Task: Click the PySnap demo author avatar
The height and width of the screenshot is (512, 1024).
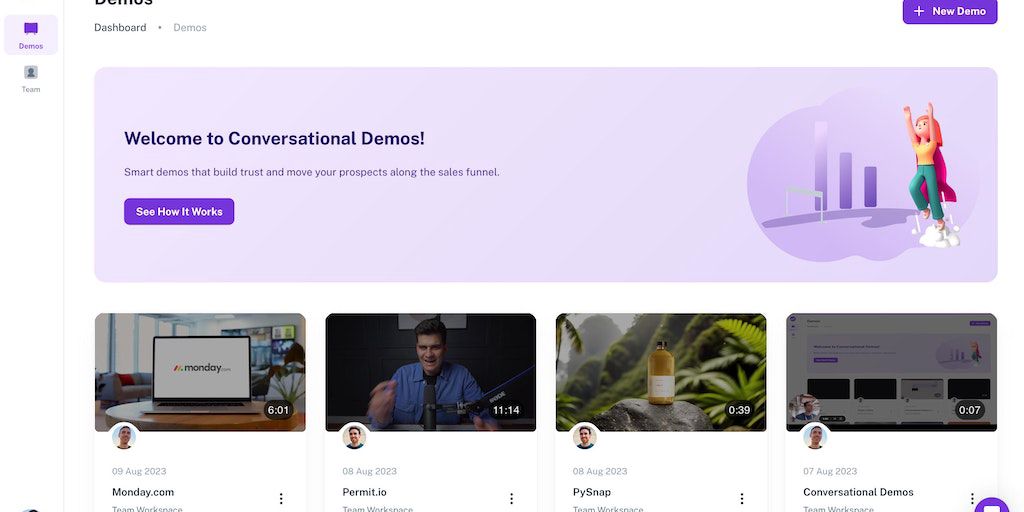Action: [585, 436]
